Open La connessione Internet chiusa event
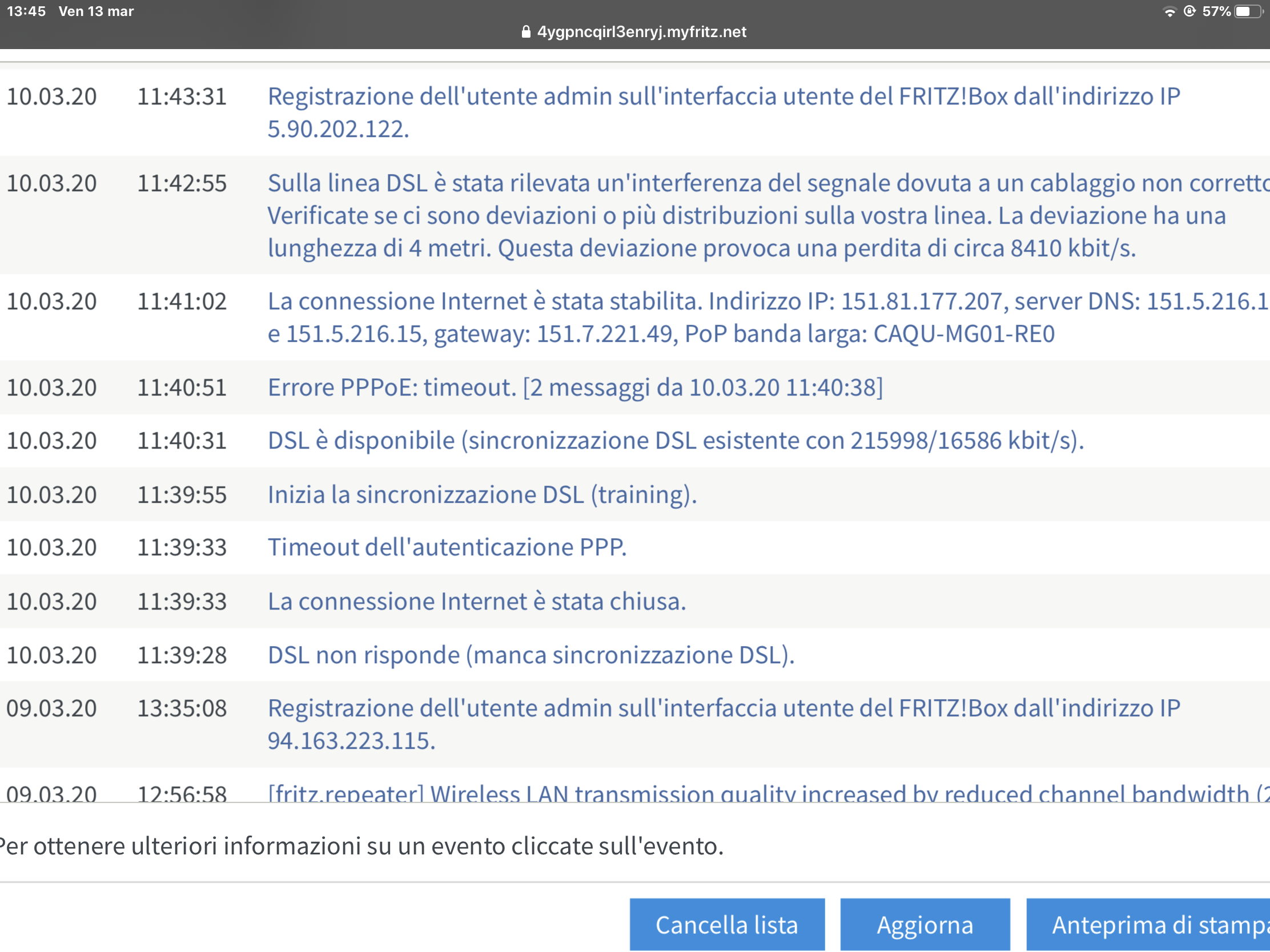1270x952 pixels. coord(477,602)
